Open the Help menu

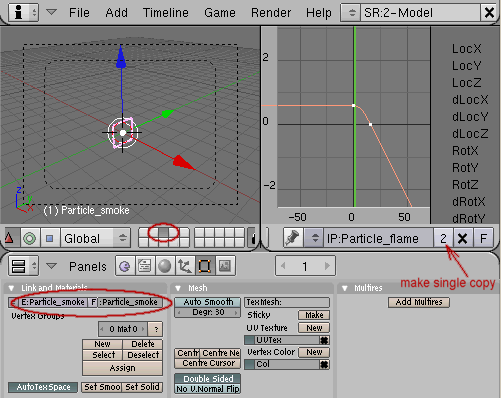pyautogui.click(x=319, y=13)
